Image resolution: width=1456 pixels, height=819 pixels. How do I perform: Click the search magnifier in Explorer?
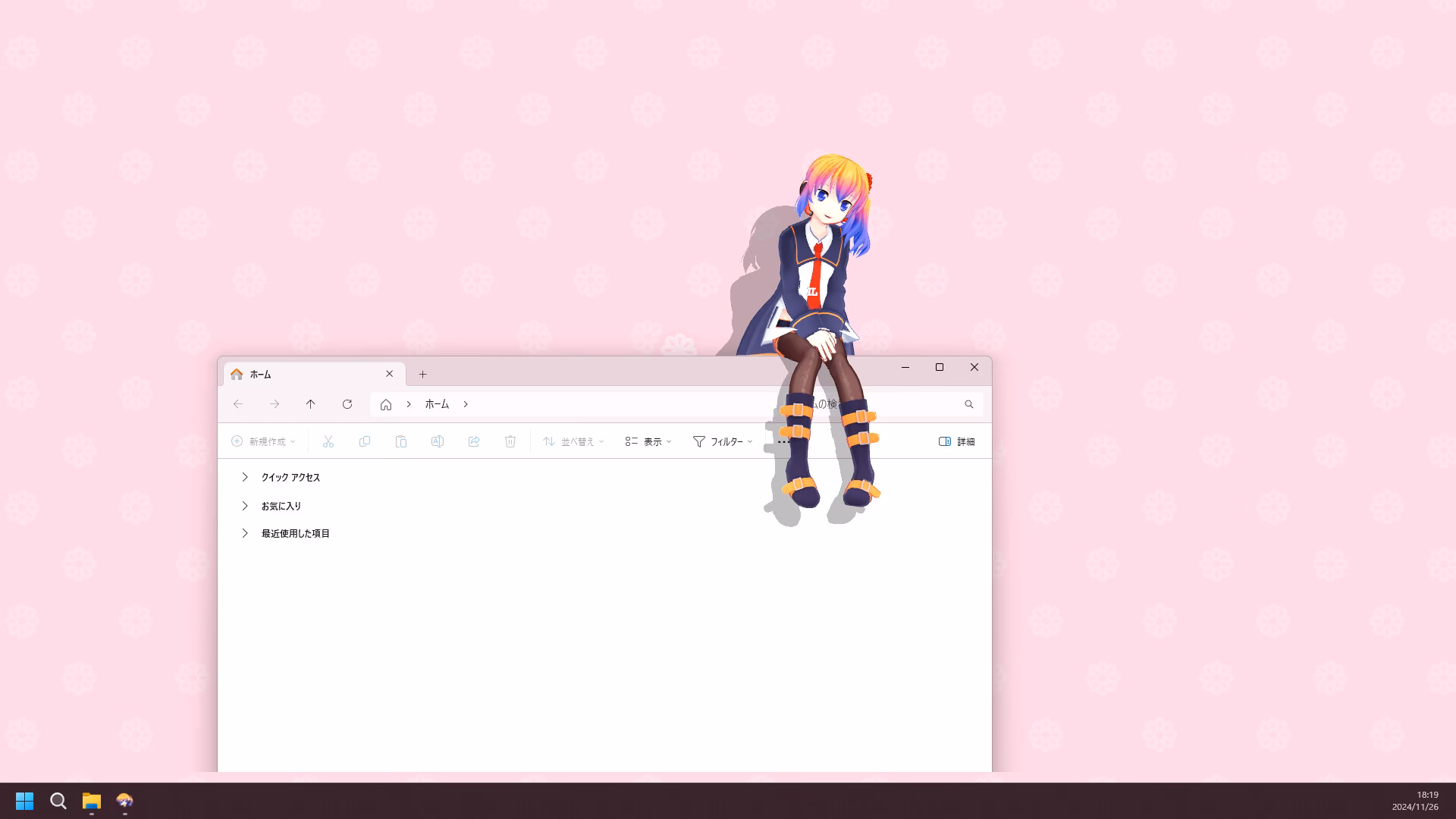(x=969, y=404)
